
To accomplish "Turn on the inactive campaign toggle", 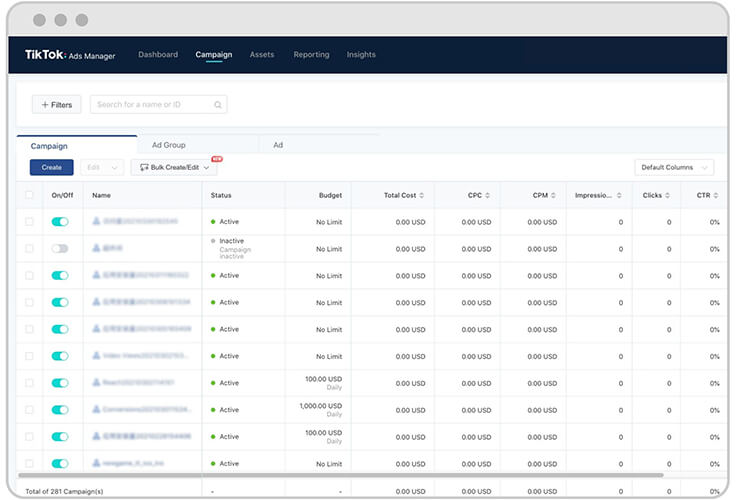I will [x=60, y=248].
